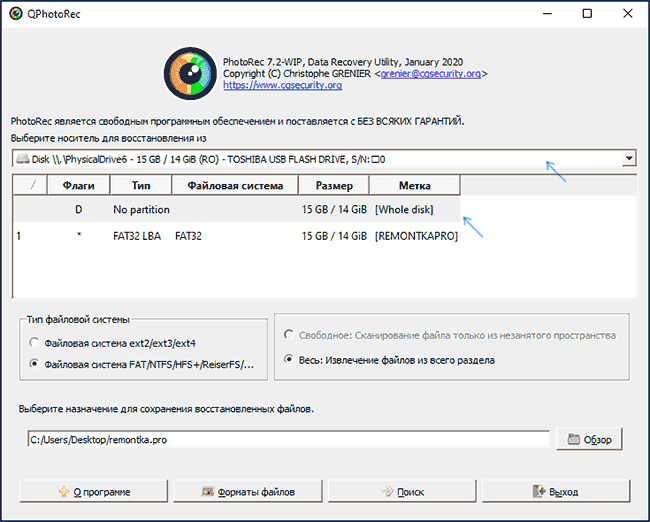
Task: Sort by the Метка column header
Action: (x=415, y=185)
